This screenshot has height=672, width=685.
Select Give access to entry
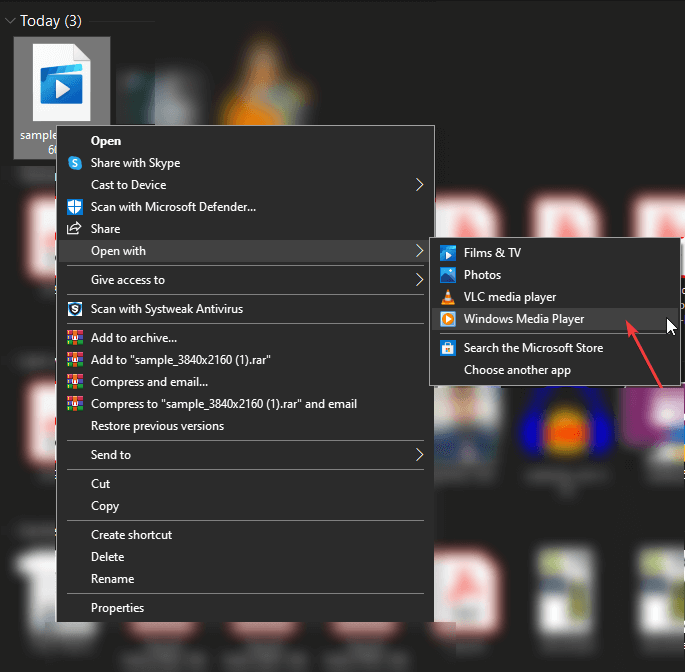click(x=246, y=280)
